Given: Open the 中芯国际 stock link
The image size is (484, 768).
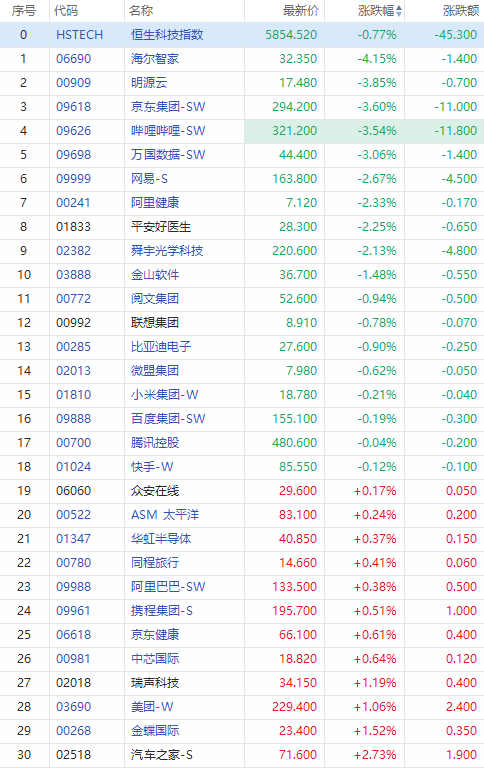Looking at the screenshot, I should pos(155,659).
